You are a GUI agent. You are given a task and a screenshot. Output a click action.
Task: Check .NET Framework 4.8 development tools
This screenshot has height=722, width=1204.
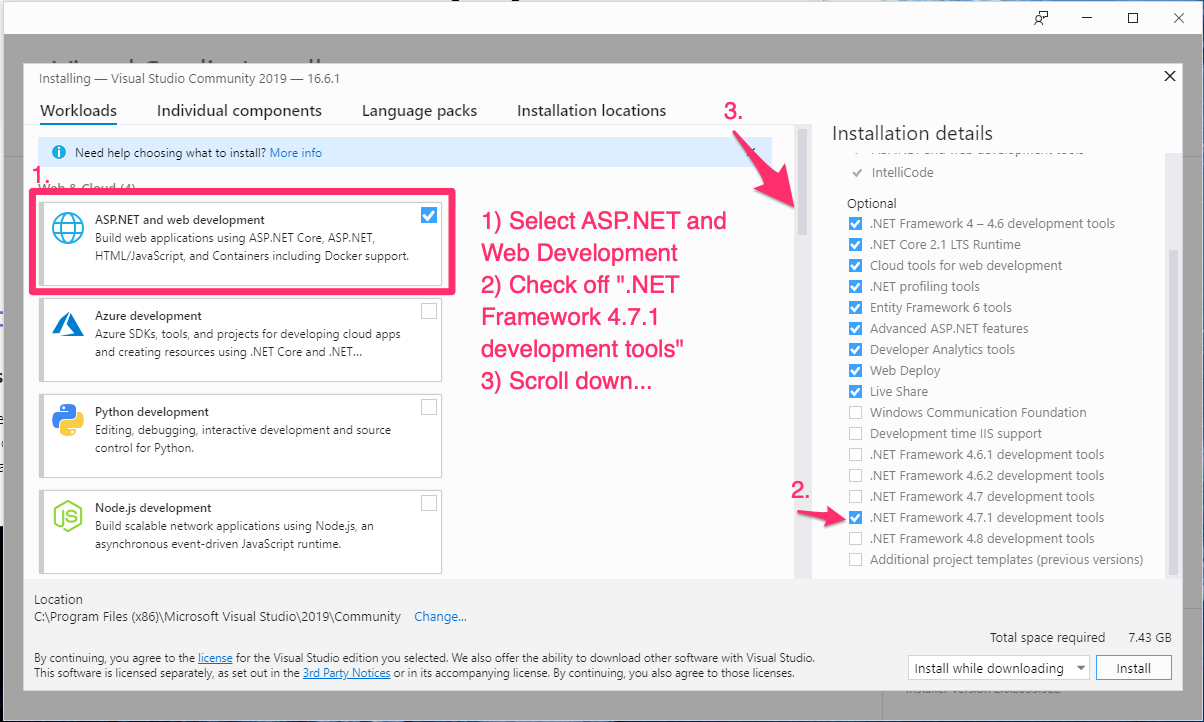coord(855,538)
